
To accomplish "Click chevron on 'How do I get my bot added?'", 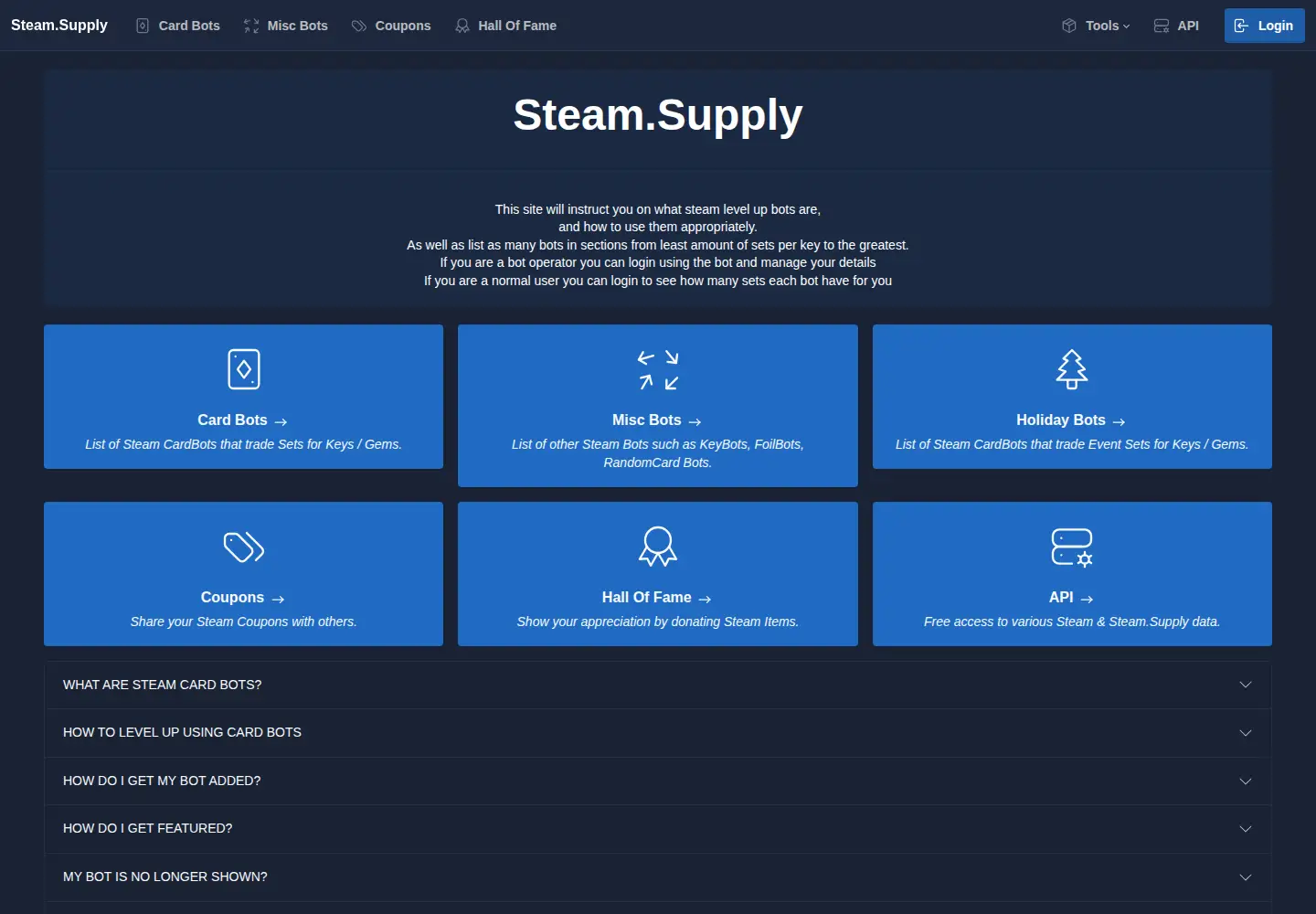I will (x=1246, y=781).
